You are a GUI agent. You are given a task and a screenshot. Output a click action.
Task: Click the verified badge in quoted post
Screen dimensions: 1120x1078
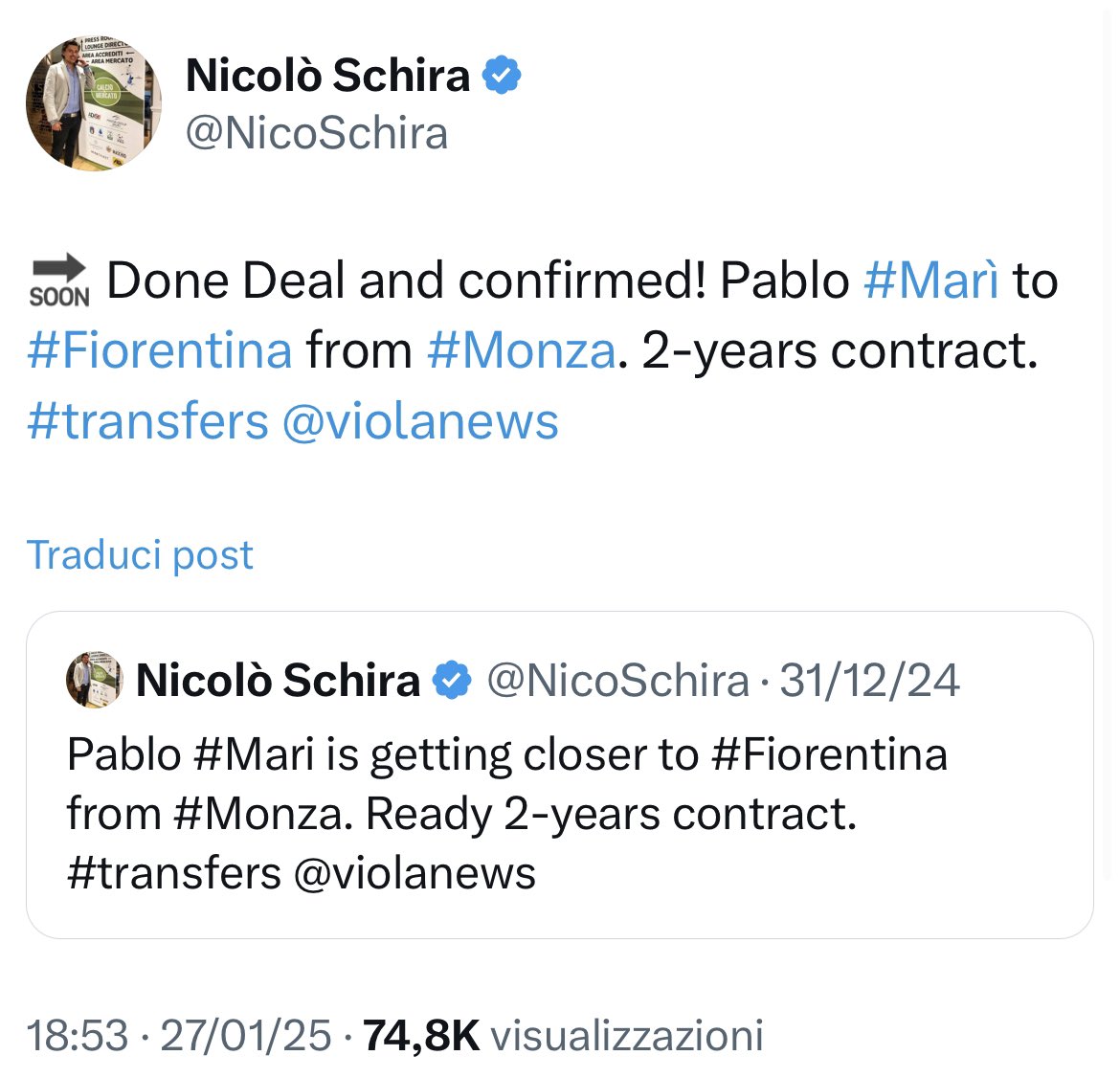(452, 680)
